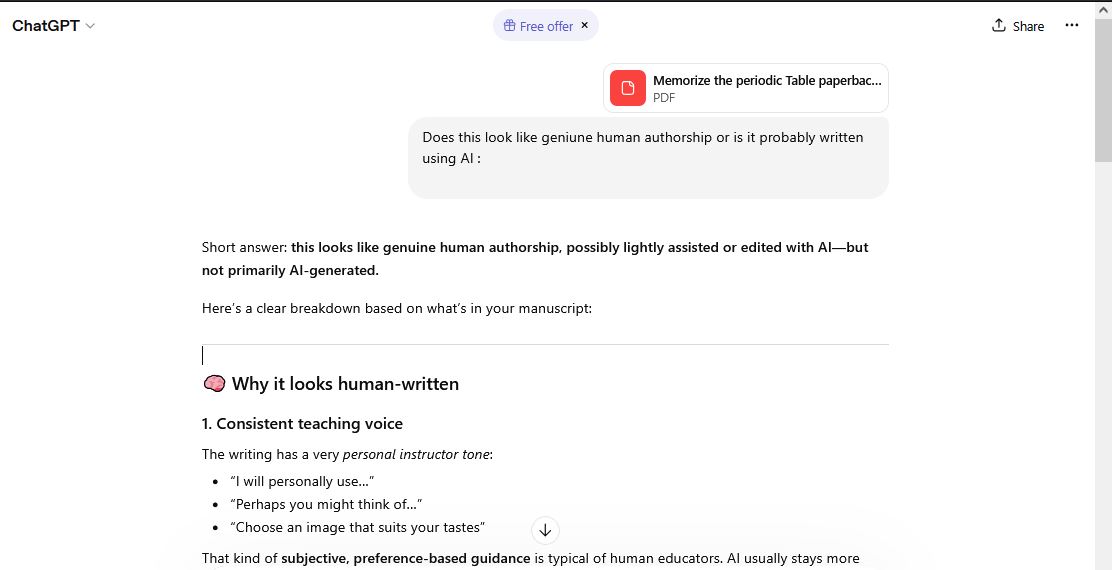1112x570 pixels.
Task: Click the italic "personal instructor tone" text
Action: point(416,455)
